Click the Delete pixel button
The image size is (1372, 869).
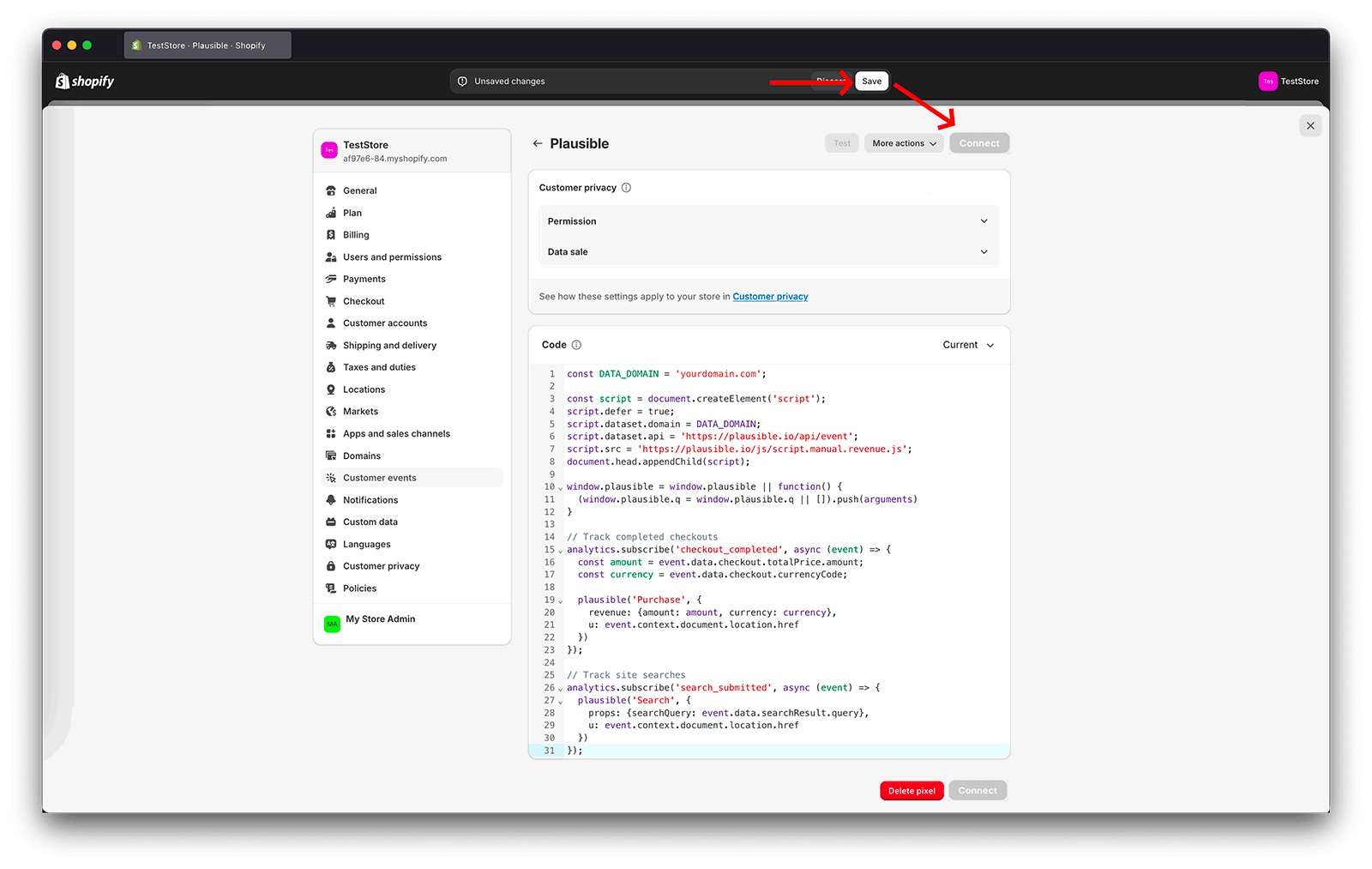tap(912, 790)
